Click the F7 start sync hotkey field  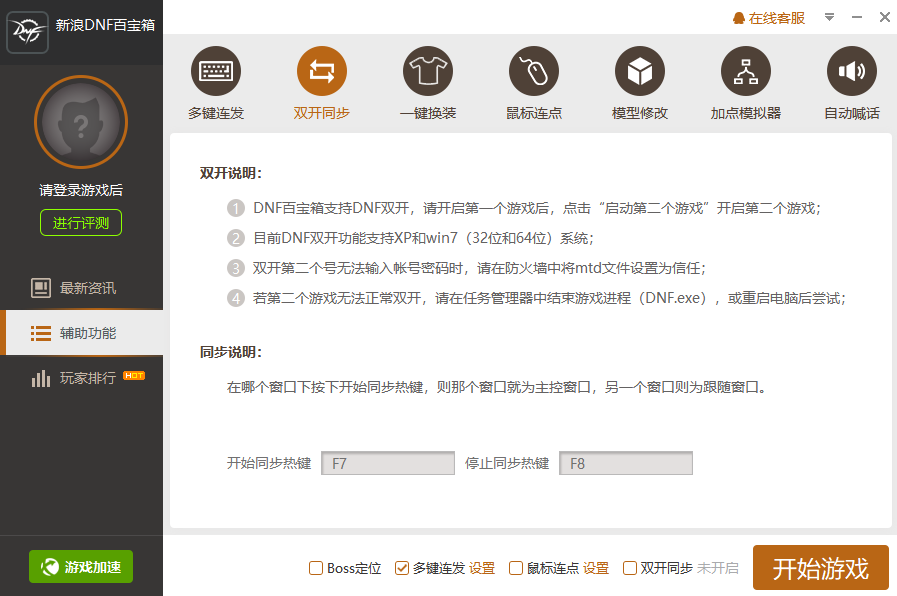(388, 462)
